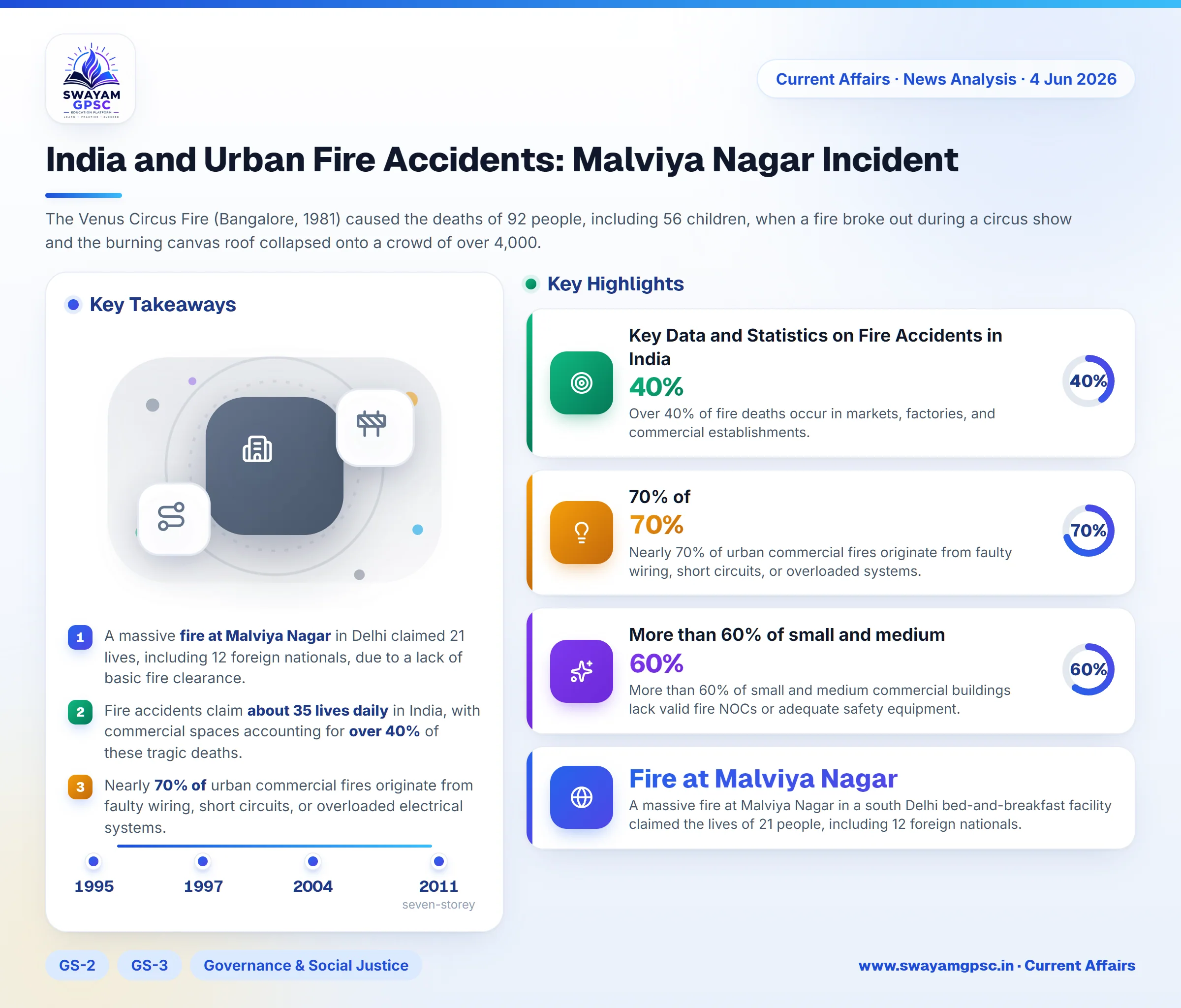Click the Governance & Social Justice tag
1181x1008 pixels.
(306, 965)
